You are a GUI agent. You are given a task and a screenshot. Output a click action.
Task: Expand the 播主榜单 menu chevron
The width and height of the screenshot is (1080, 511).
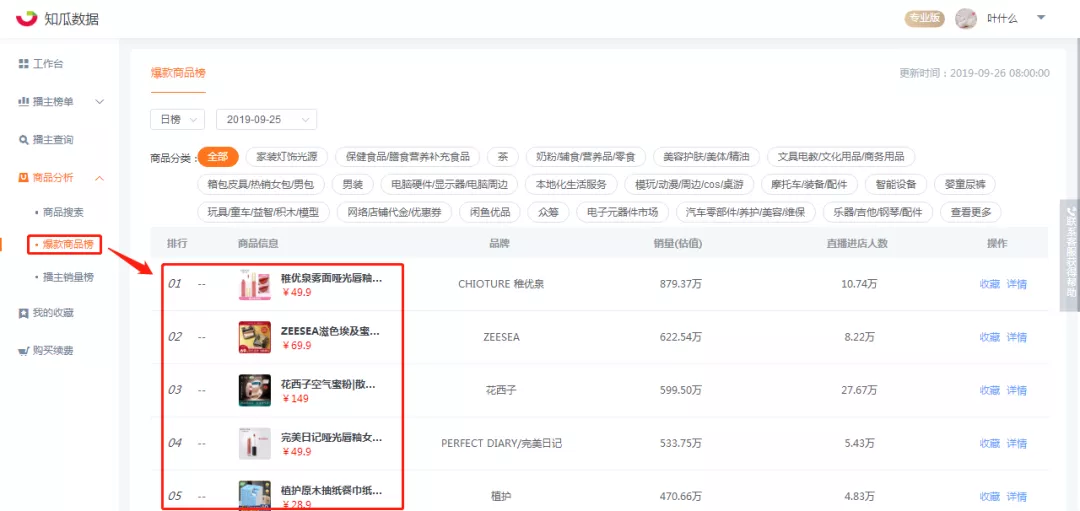click(x=99, y=102)
